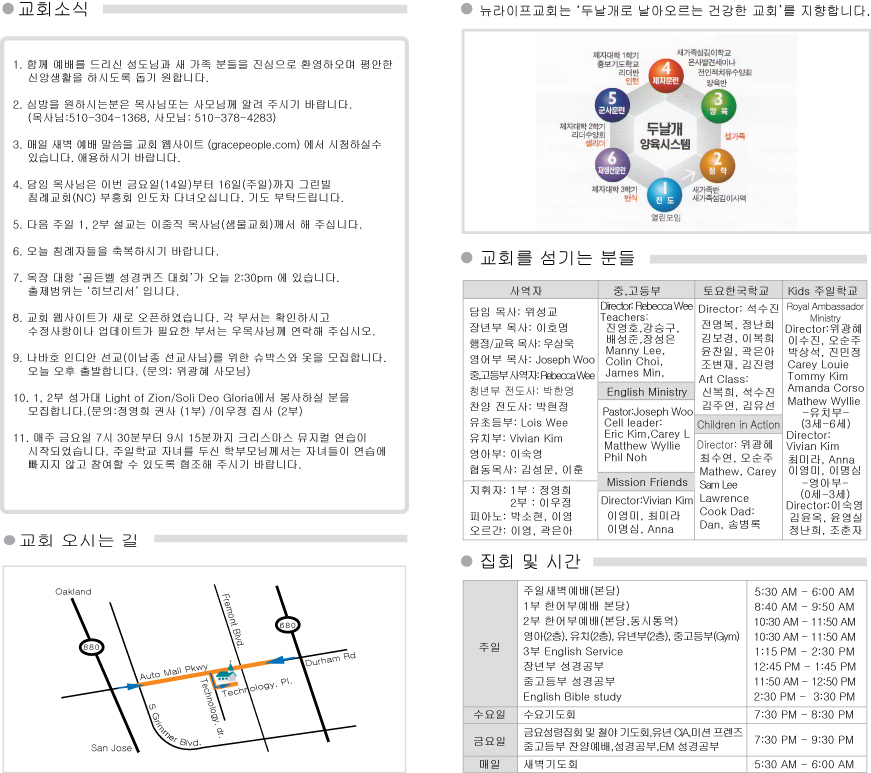This screenshot has height=773, width=871.
Task: Click the blue arrow near Durham Rd
Action: [281, 660]
